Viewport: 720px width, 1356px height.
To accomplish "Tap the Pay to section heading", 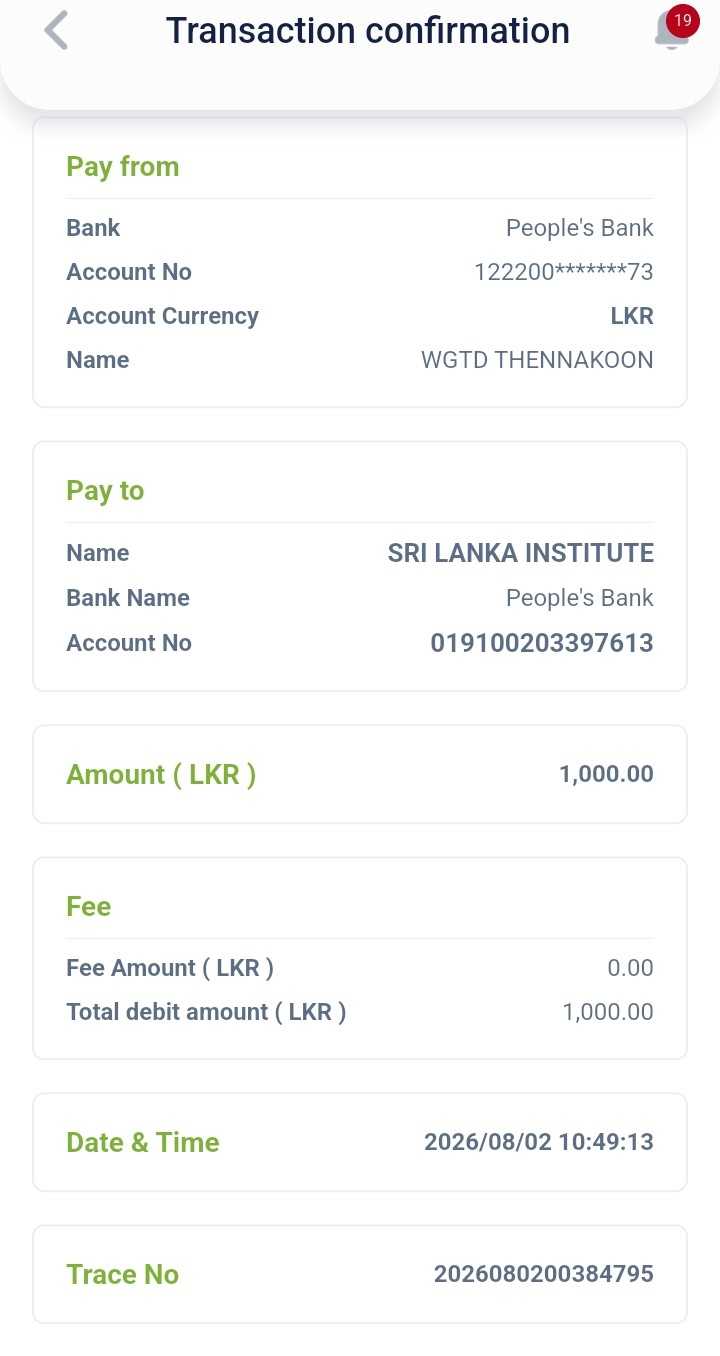I will pos(105,491).
